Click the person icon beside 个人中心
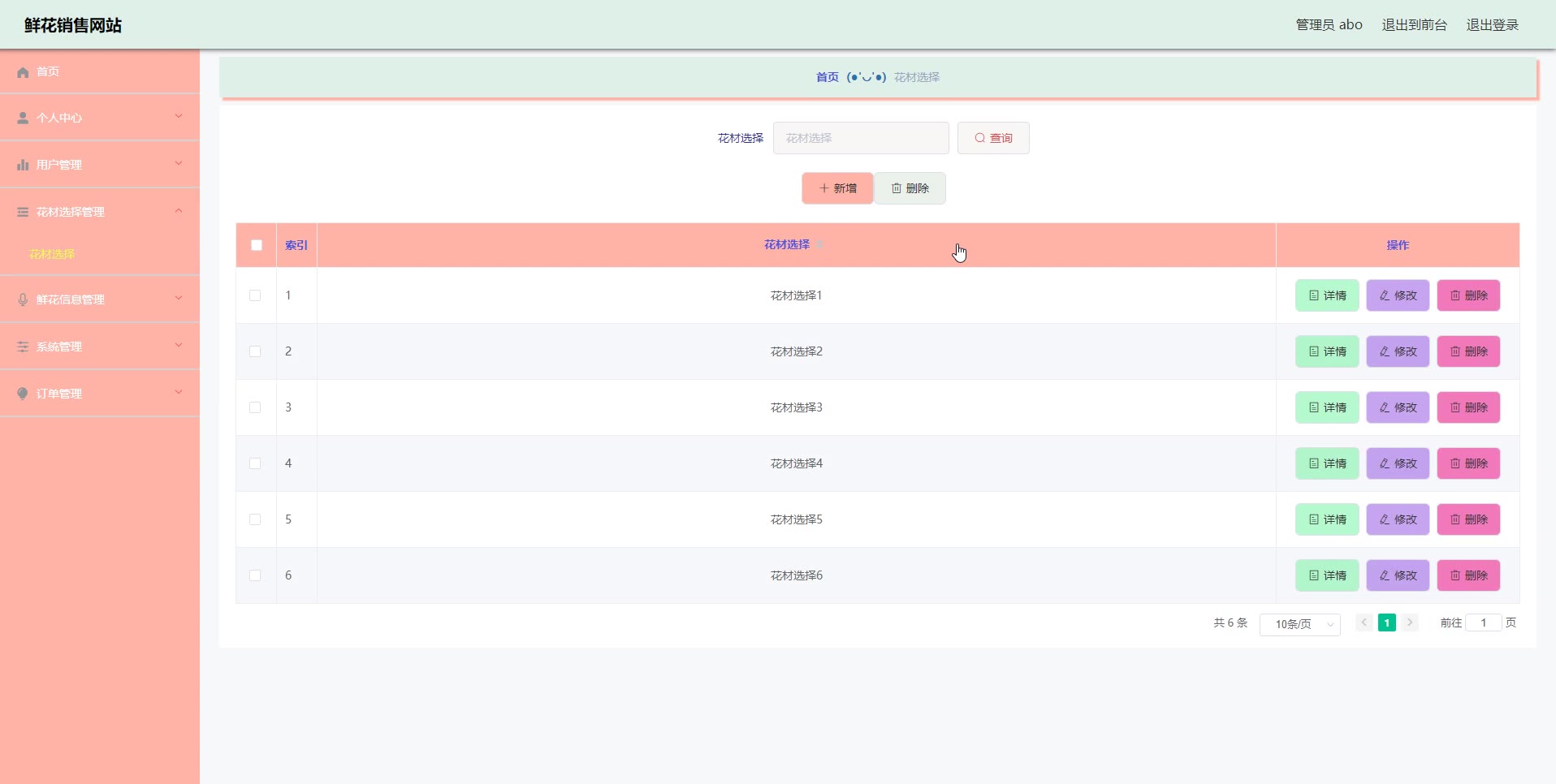Viewport: 1556px width, 784px height. click(x=23, y=118)
